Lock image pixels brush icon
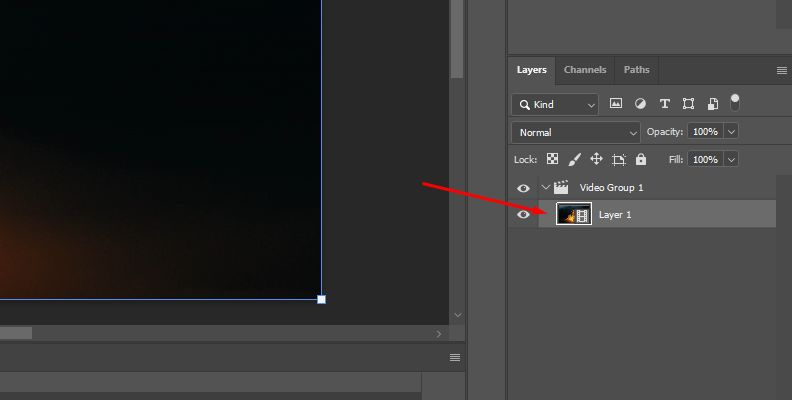 (575, 159)
